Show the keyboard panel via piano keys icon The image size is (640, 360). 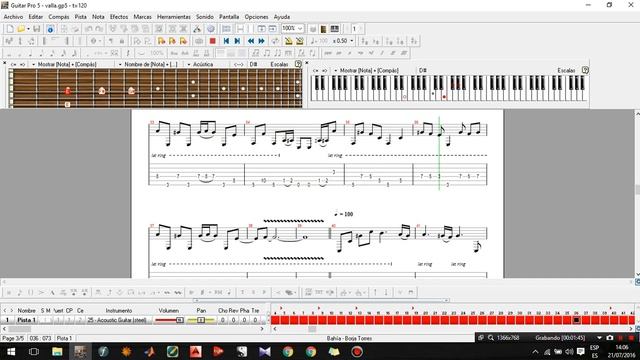click(335, 29)
